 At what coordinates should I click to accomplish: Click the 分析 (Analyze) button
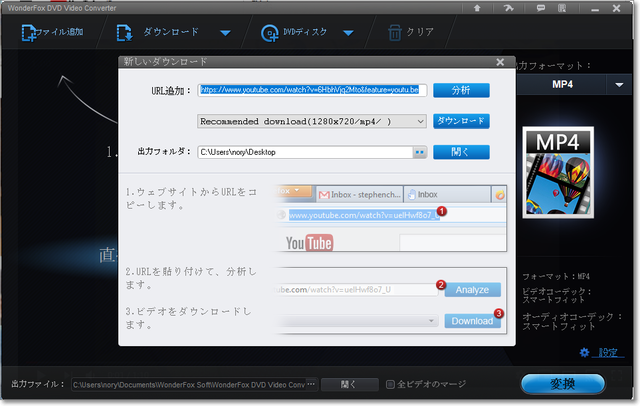461,90
